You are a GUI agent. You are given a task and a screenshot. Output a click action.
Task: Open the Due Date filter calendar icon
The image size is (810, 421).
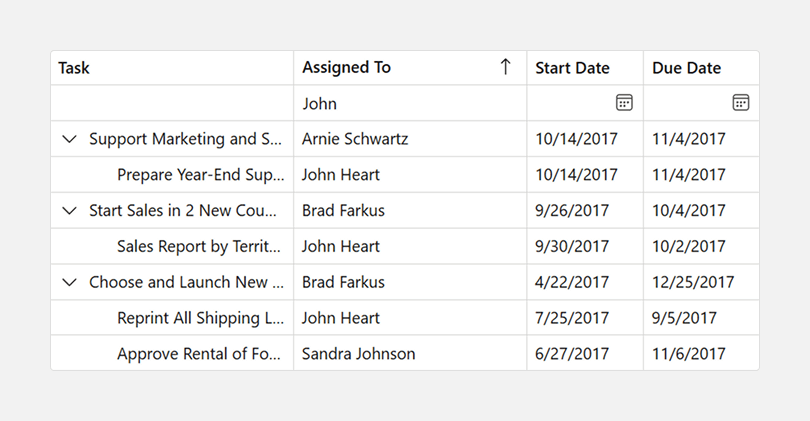click(x=741, y=103)
